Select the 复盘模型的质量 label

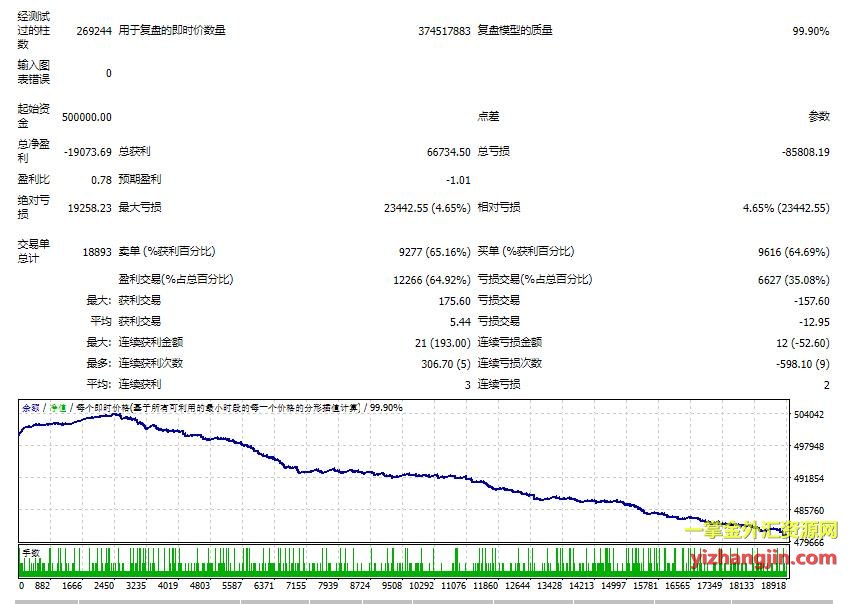pyautogui.click(x=515, y=30)
